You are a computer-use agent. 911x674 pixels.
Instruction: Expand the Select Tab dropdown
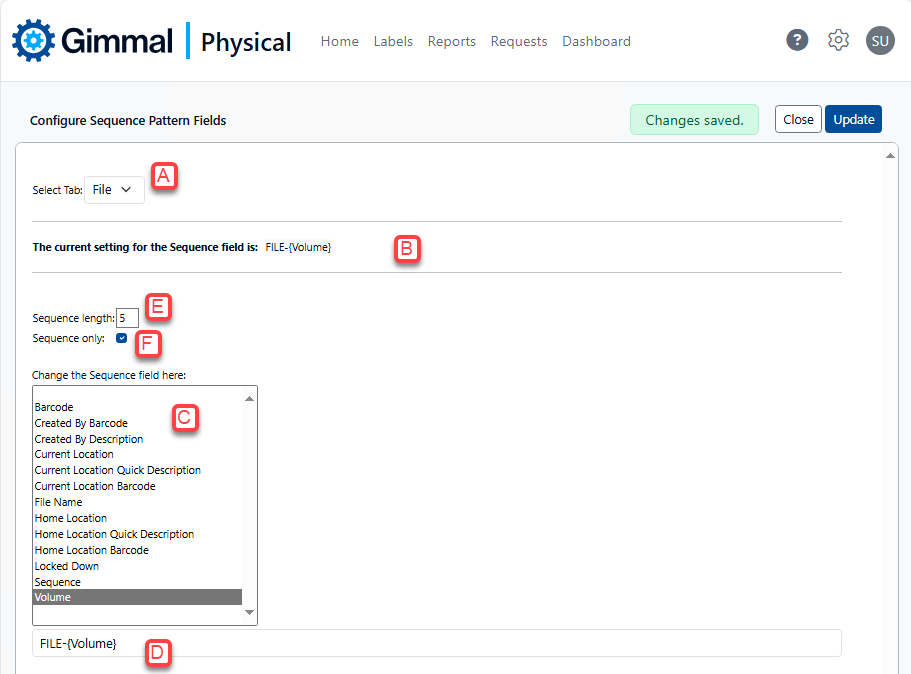coord(114,190)
